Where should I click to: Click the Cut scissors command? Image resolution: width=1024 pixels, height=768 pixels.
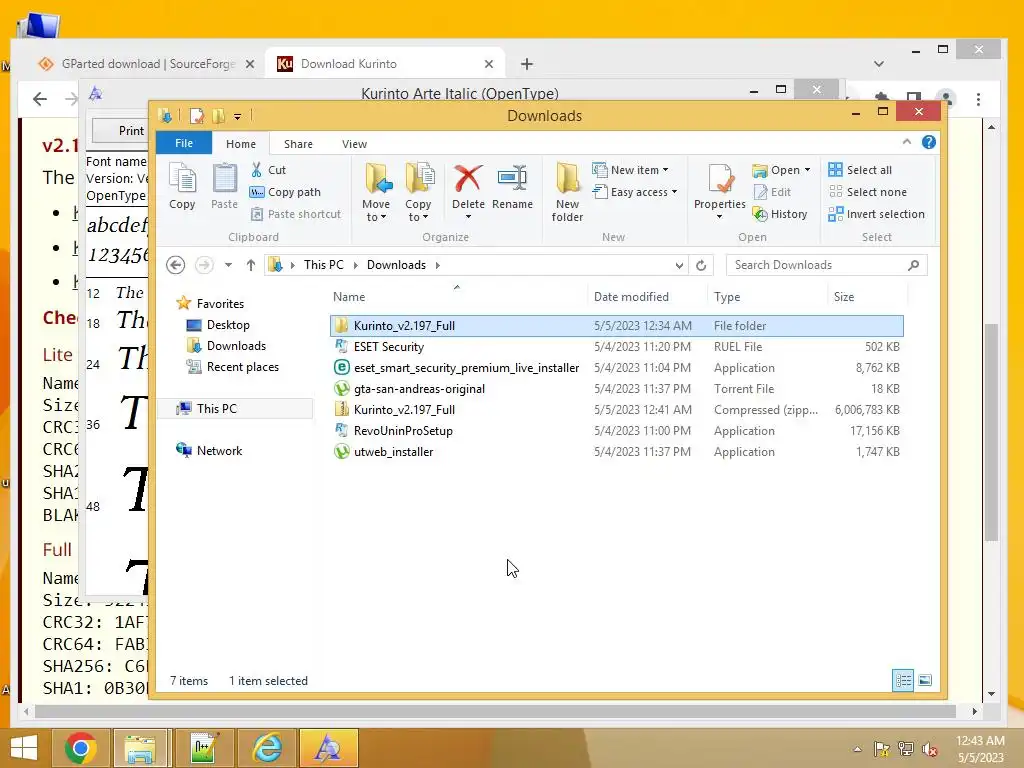click(268, 170)
